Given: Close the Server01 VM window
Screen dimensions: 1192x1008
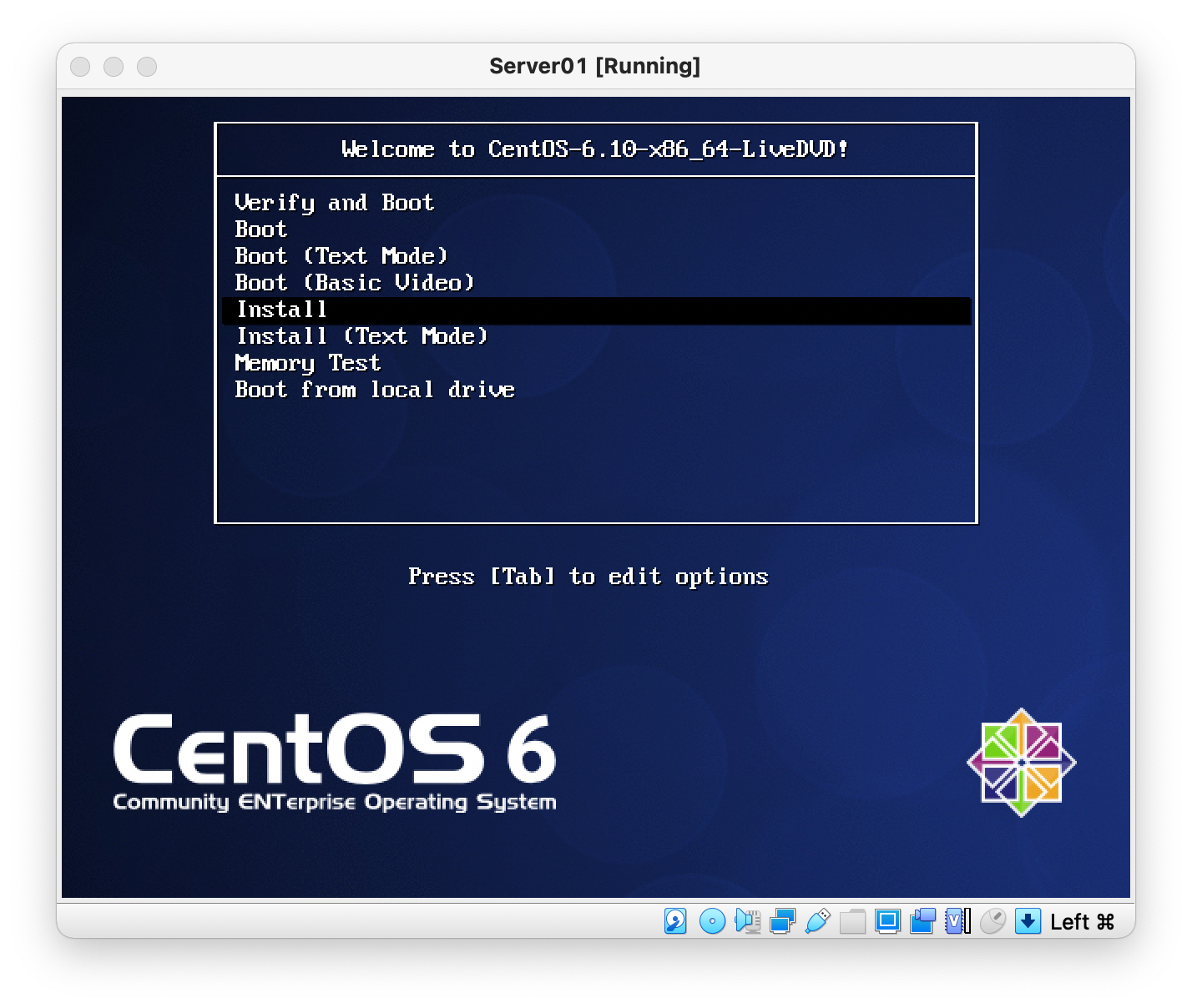Looking at the screenshot, I should (80, 67).
